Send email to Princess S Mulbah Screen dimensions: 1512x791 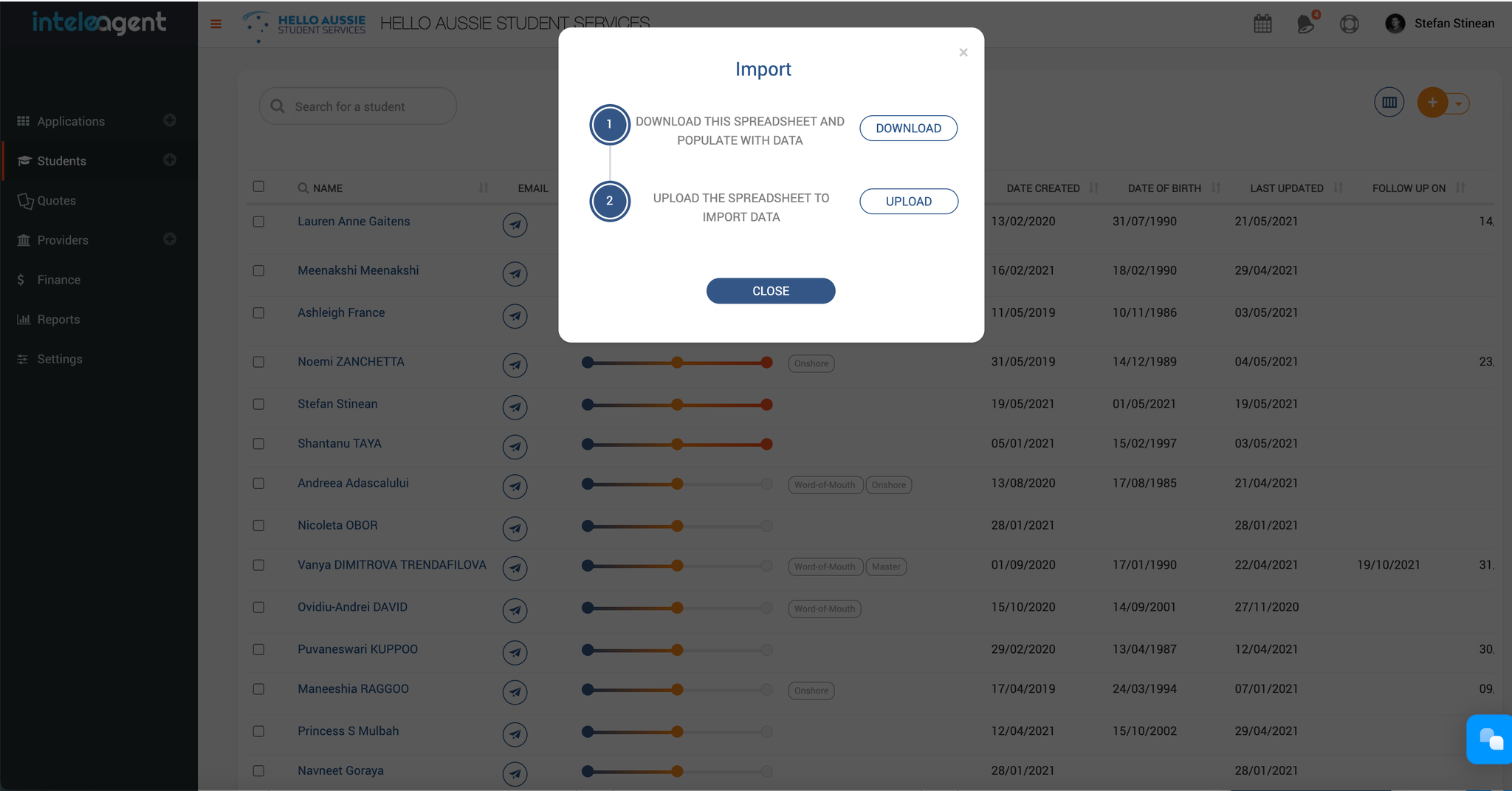coord(515,734)
